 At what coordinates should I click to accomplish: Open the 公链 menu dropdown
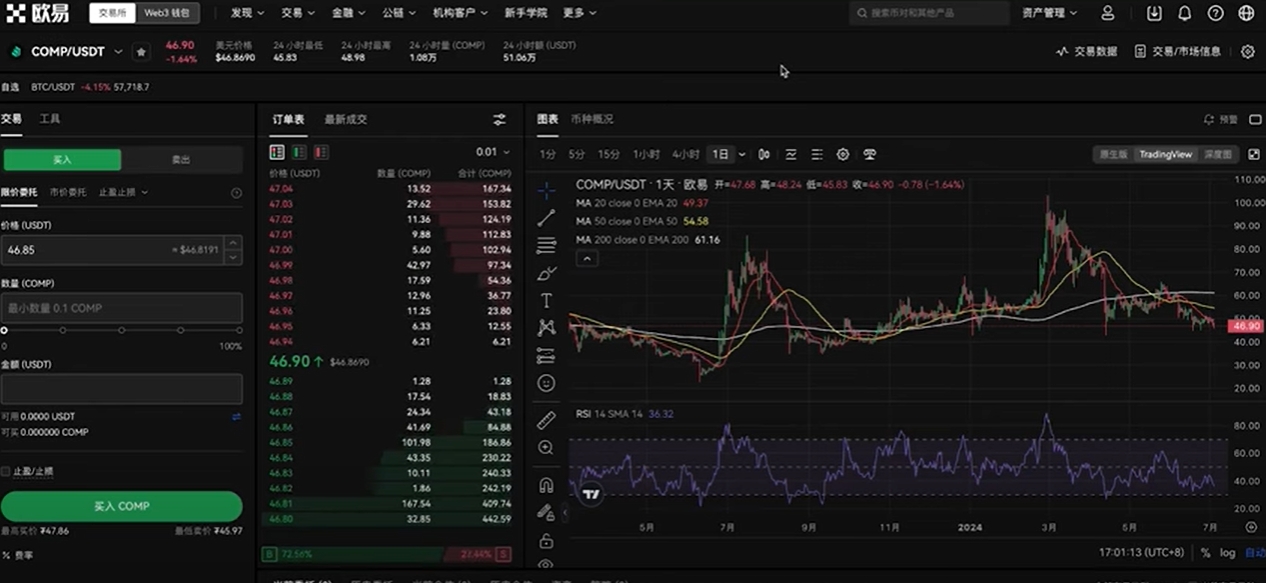coord(399,13)
